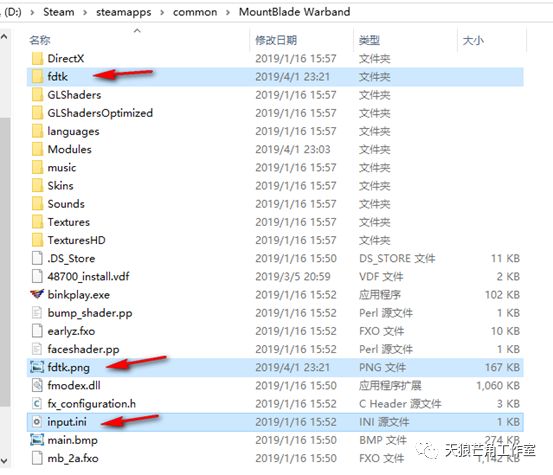Click the 10 KB size cell
Viewport: 553px width, 475px height.
point(505,331)
